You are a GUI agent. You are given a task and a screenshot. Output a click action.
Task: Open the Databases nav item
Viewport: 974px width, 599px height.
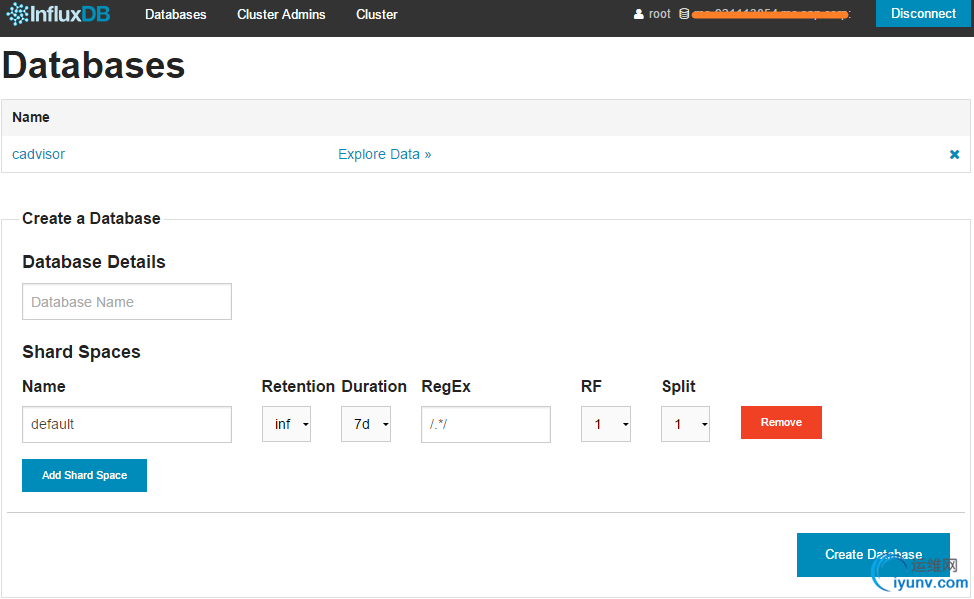tap(176, 14)
